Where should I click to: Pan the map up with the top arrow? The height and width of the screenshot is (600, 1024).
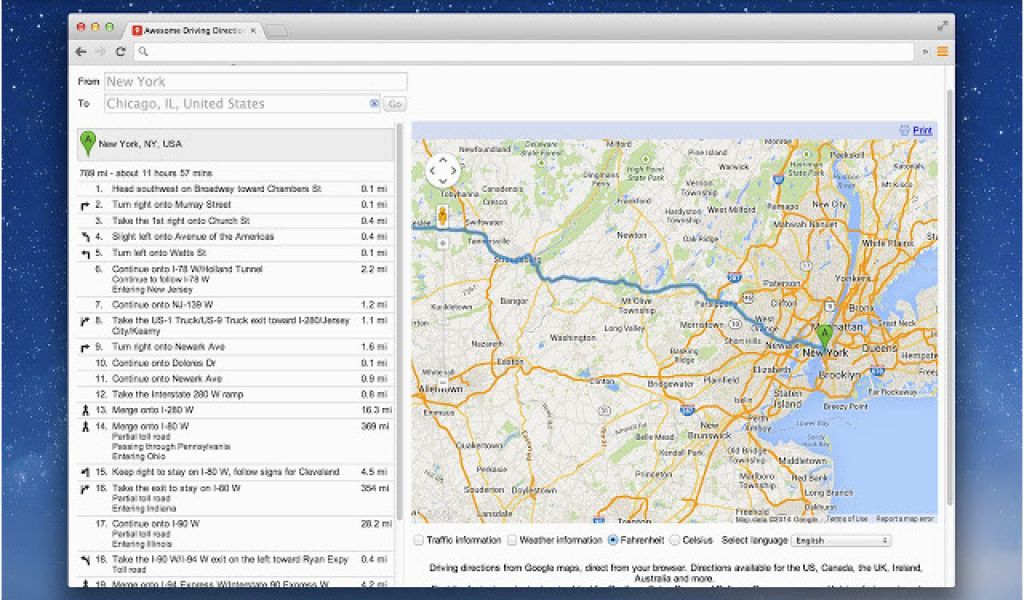tap(443, 159)
